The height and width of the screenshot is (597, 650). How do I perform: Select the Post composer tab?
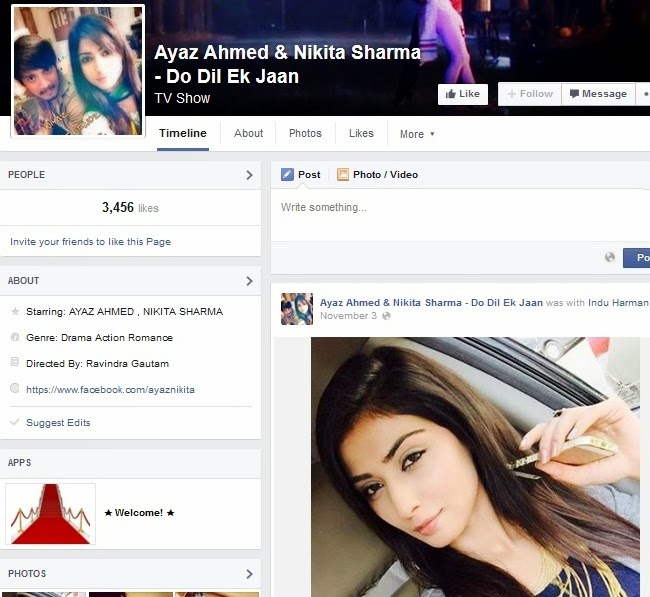pyautogui.click(x=301, y=175)
